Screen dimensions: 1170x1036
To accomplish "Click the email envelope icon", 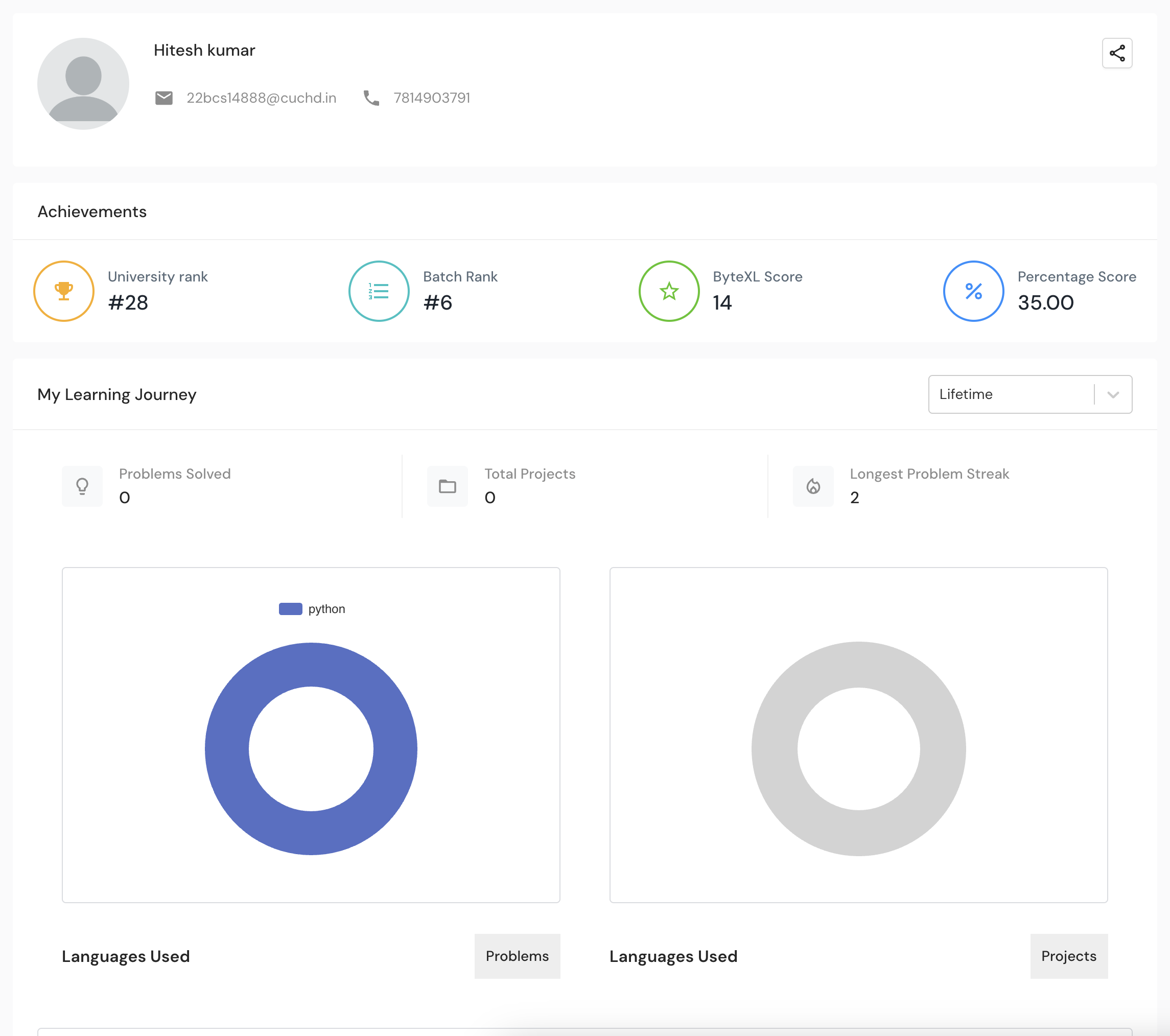I will point(163,98).
